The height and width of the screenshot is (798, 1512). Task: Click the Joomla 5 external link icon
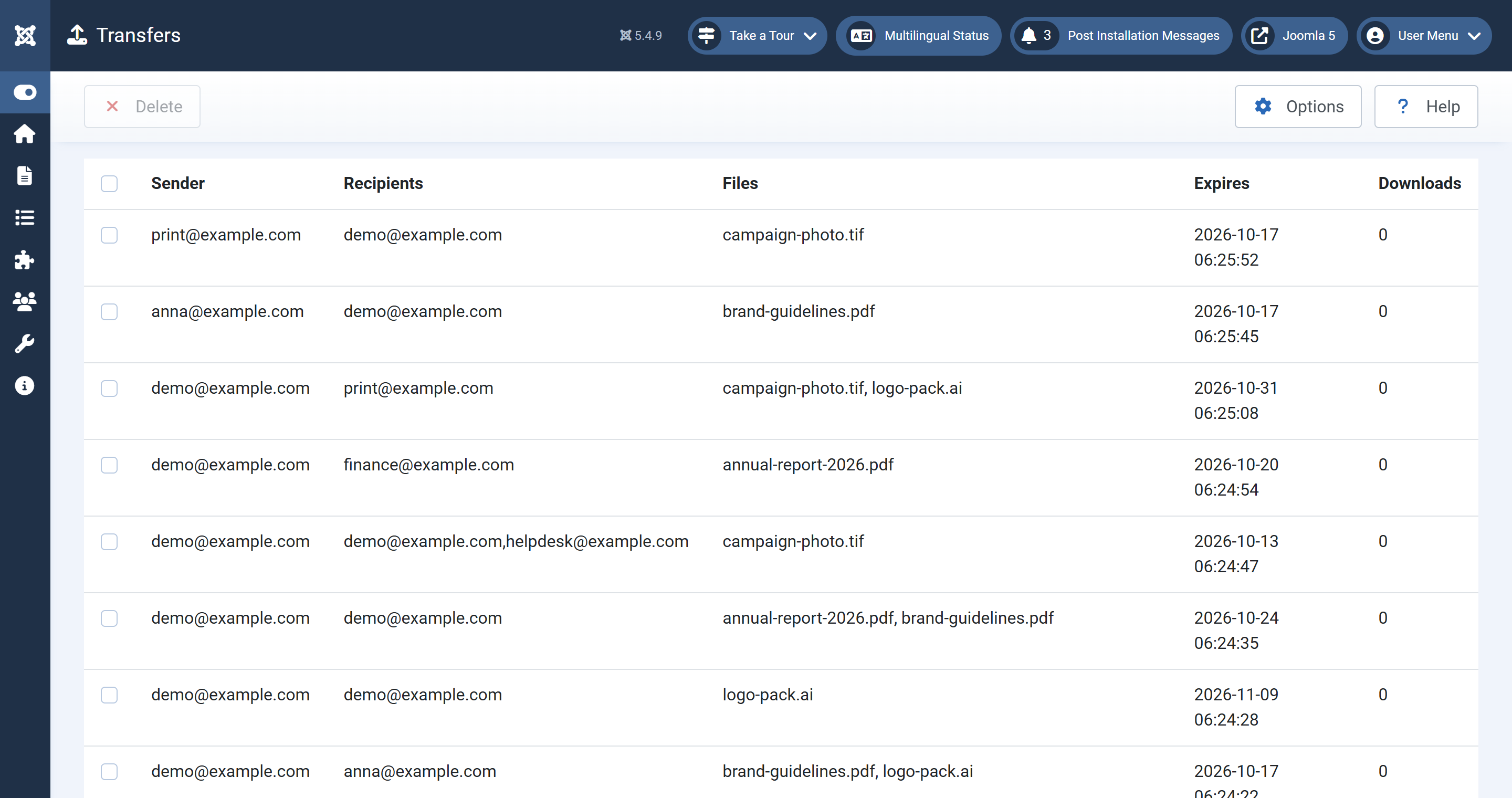click(1259, 35)
